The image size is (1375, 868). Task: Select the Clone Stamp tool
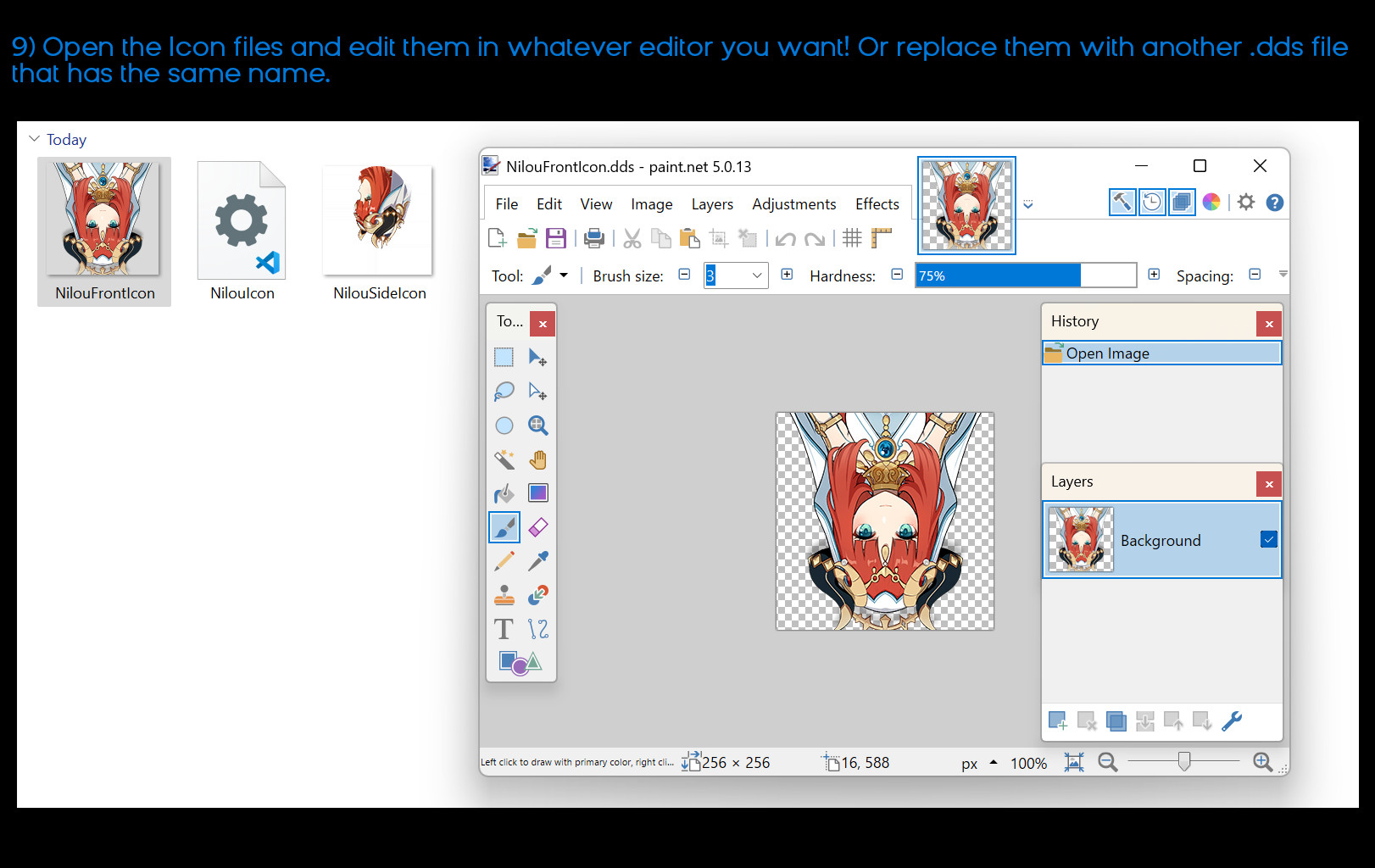504,594
